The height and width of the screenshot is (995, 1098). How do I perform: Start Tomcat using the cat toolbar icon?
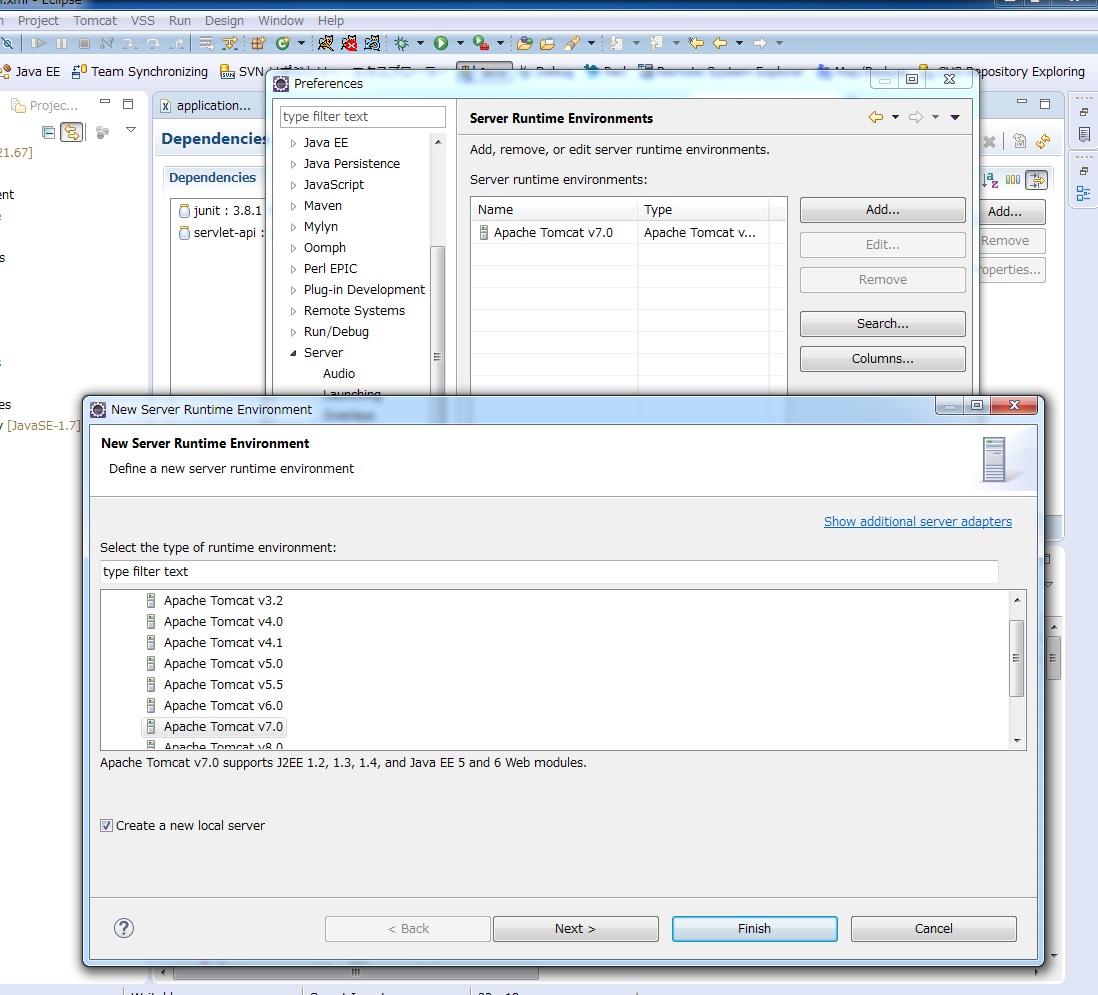point(326,43)
